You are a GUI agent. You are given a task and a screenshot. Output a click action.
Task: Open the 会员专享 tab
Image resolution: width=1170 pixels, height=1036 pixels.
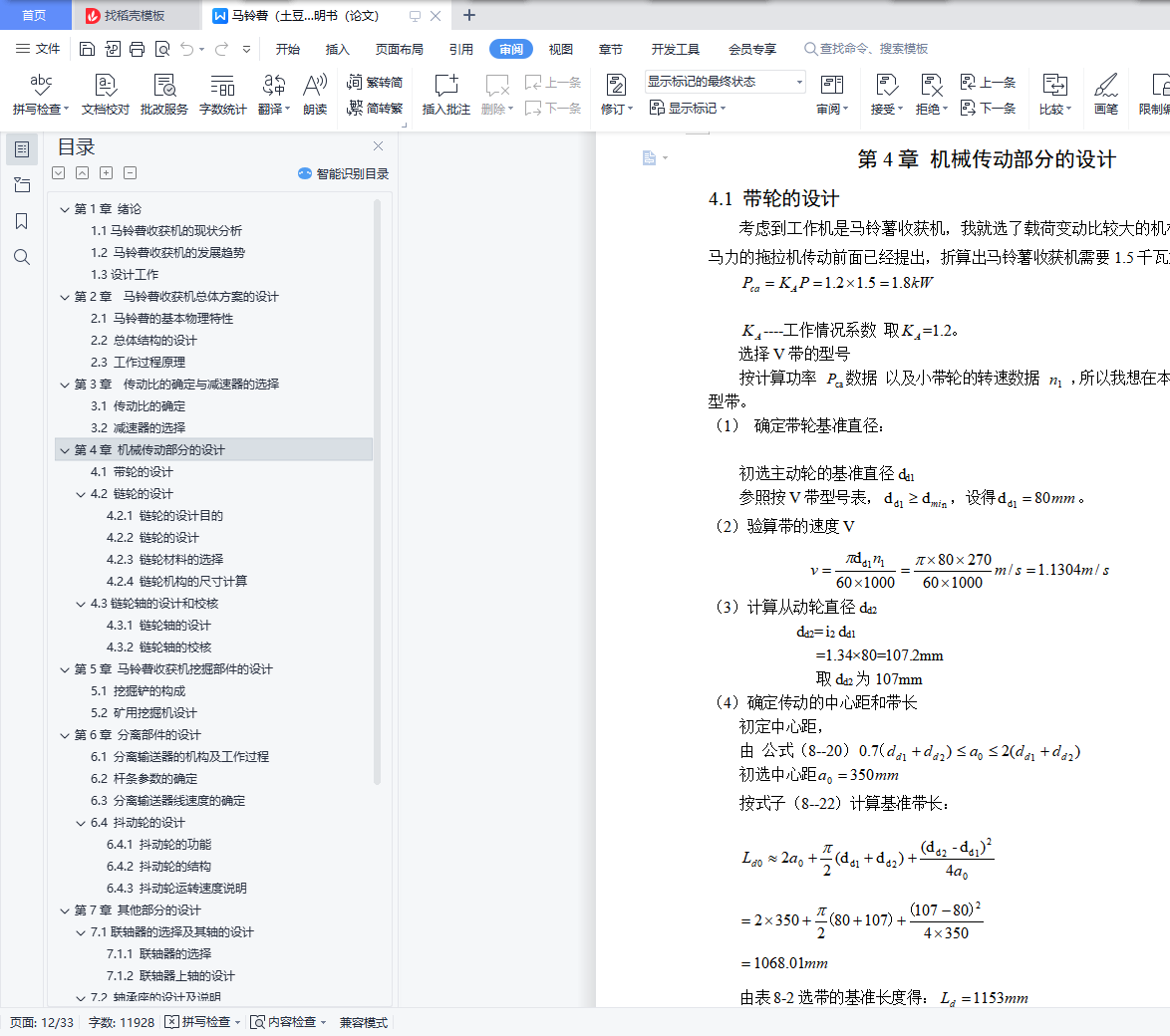(752, 49)
